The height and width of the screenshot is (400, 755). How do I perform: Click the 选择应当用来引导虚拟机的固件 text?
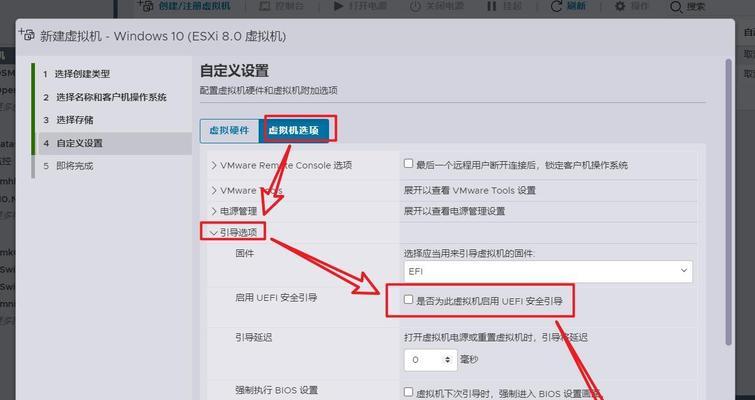pos(469,254)
